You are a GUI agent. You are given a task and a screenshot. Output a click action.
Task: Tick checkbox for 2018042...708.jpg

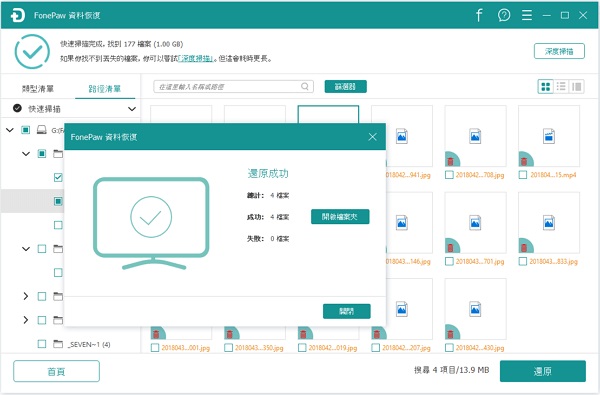[x=449, y=175]
